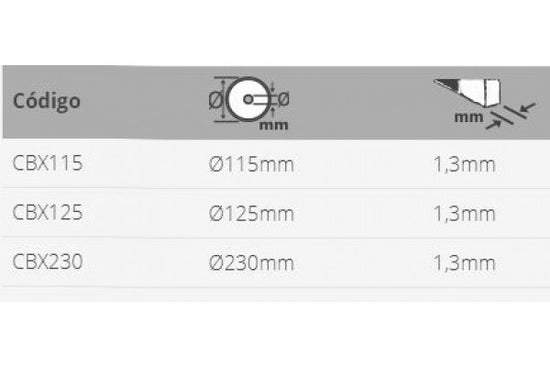Click the bore Ø symbol right of circle
Image resolution: width=550 pixels, height=367 pixels.
point(283,99)
